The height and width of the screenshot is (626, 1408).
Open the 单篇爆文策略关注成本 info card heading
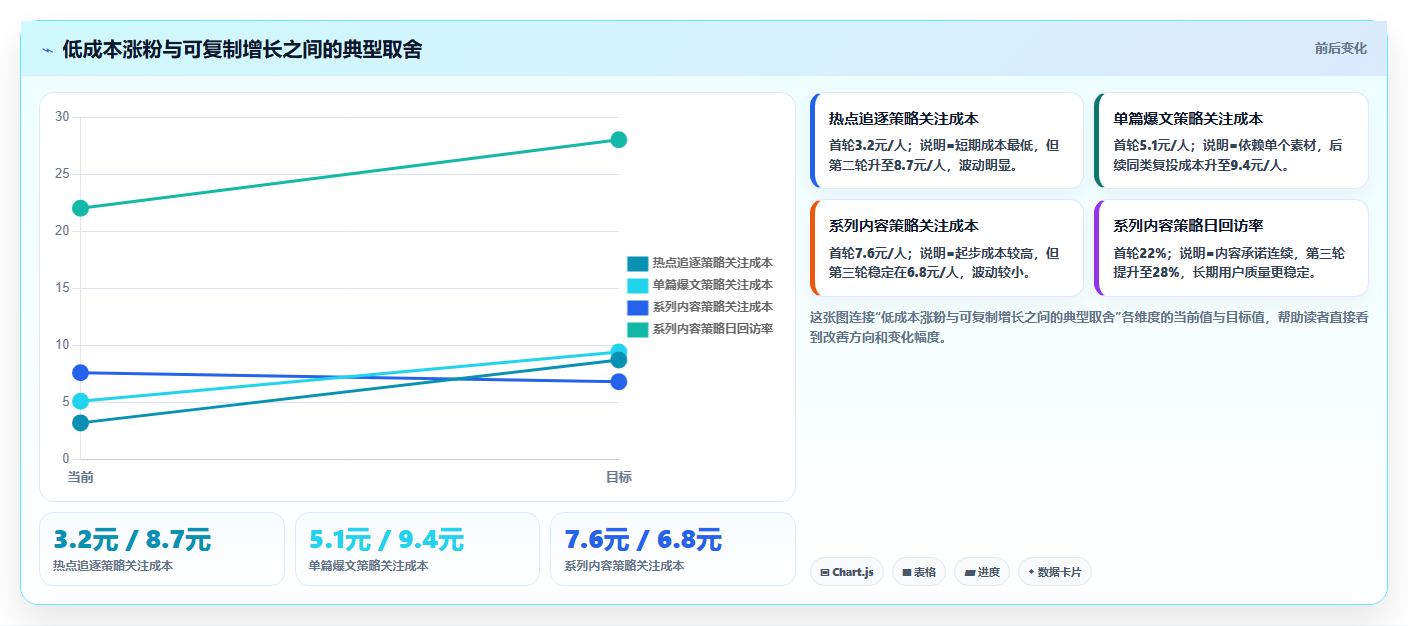1189,118
